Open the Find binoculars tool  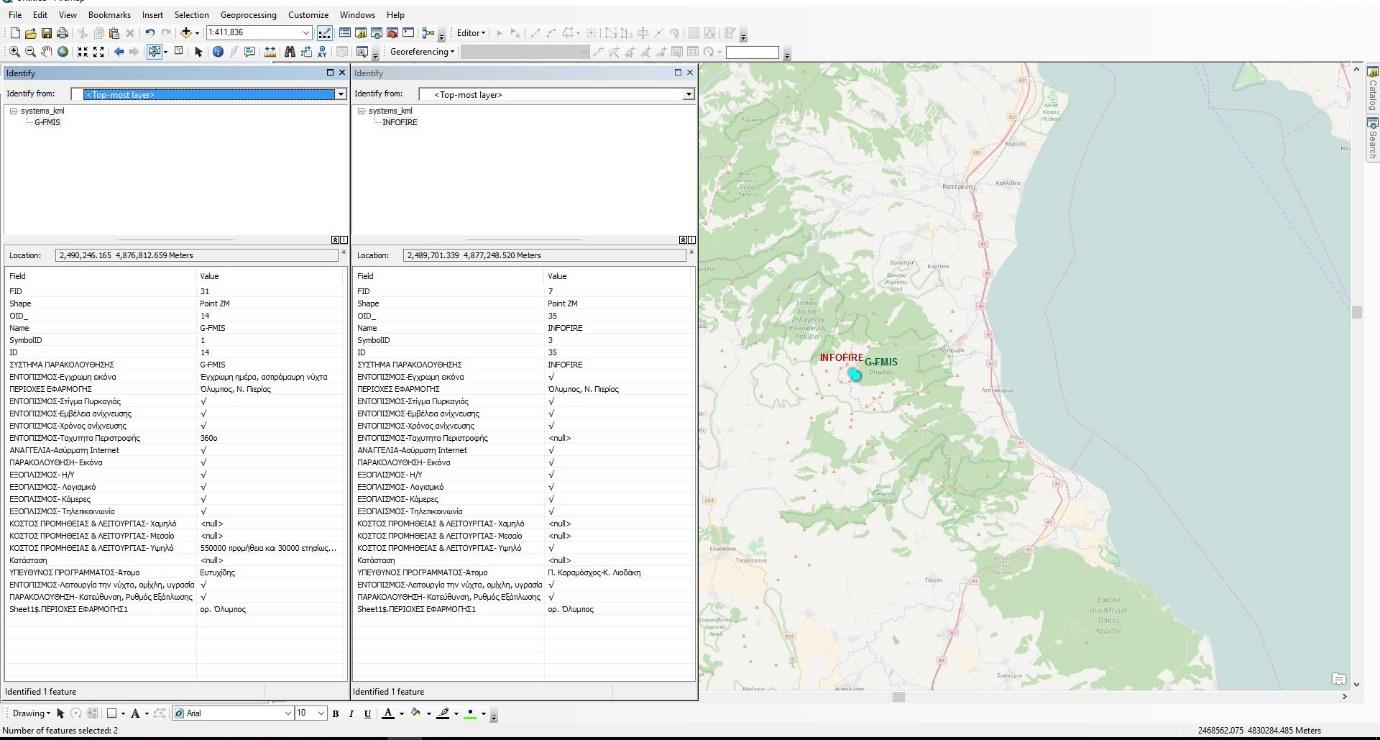[290, 52]
